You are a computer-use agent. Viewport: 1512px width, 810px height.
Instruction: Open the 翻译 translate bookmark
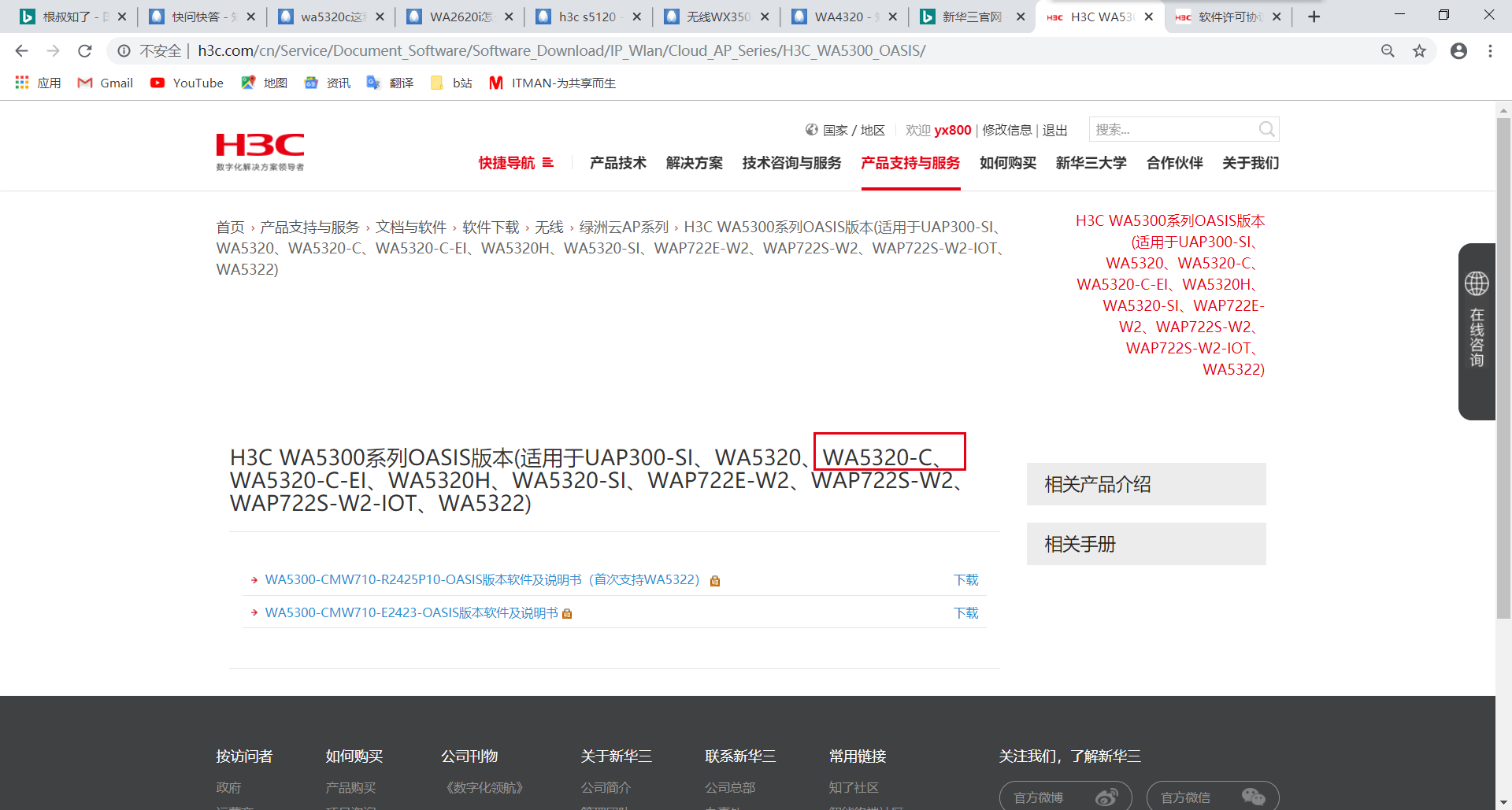tap(391, 83)
